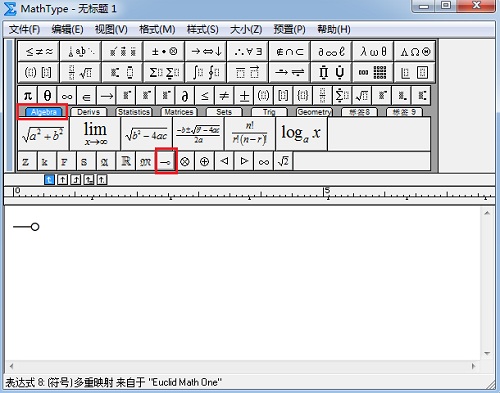Click the vertical scrollbar down arrow
The height and width of the screenshot is (393, 500).
(487, 353)
